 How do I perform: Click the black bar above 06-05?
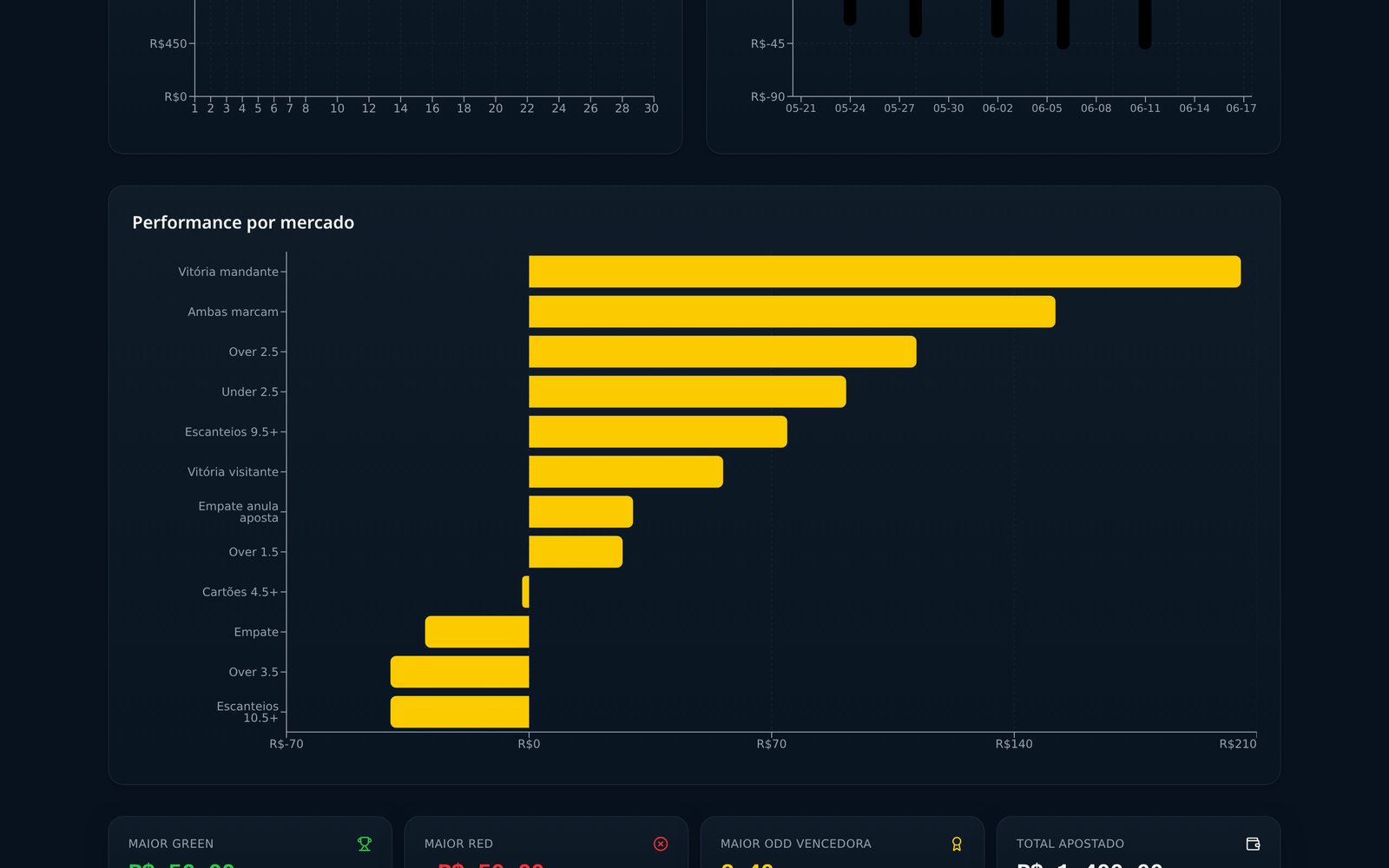pos(1063,24)
